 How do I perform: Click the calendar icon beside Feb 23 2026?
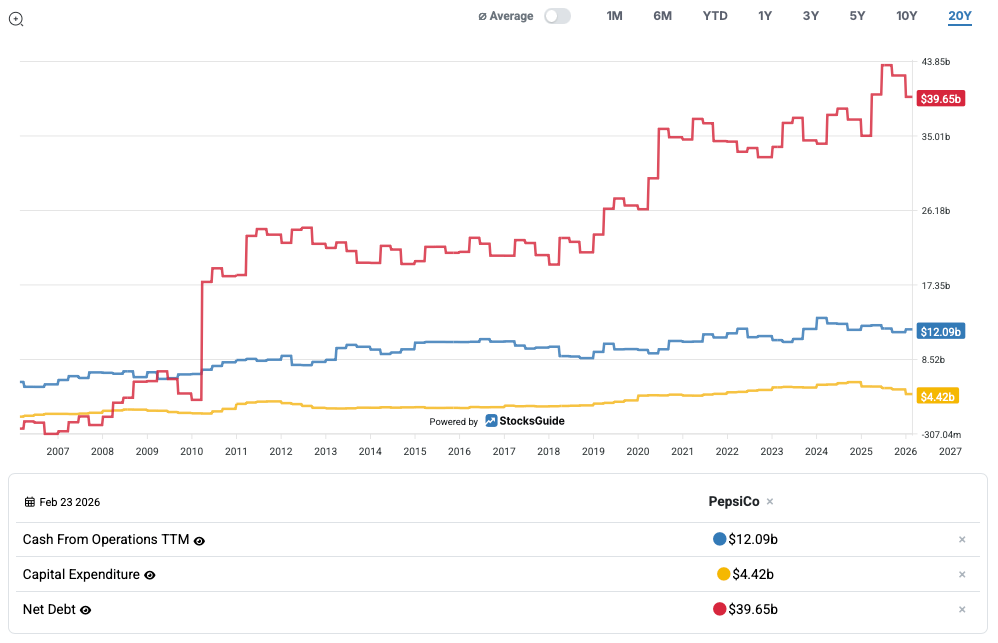click(30, 502)
